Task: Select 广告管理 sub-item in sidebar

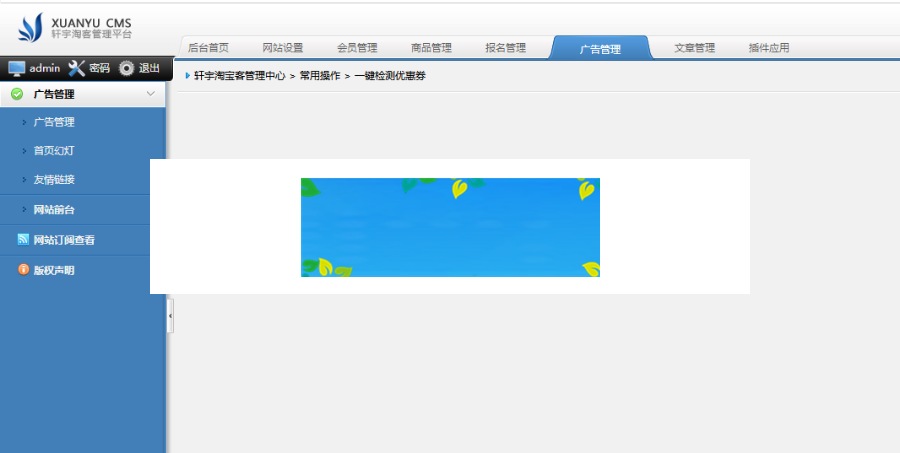Action: pos(54,122)
